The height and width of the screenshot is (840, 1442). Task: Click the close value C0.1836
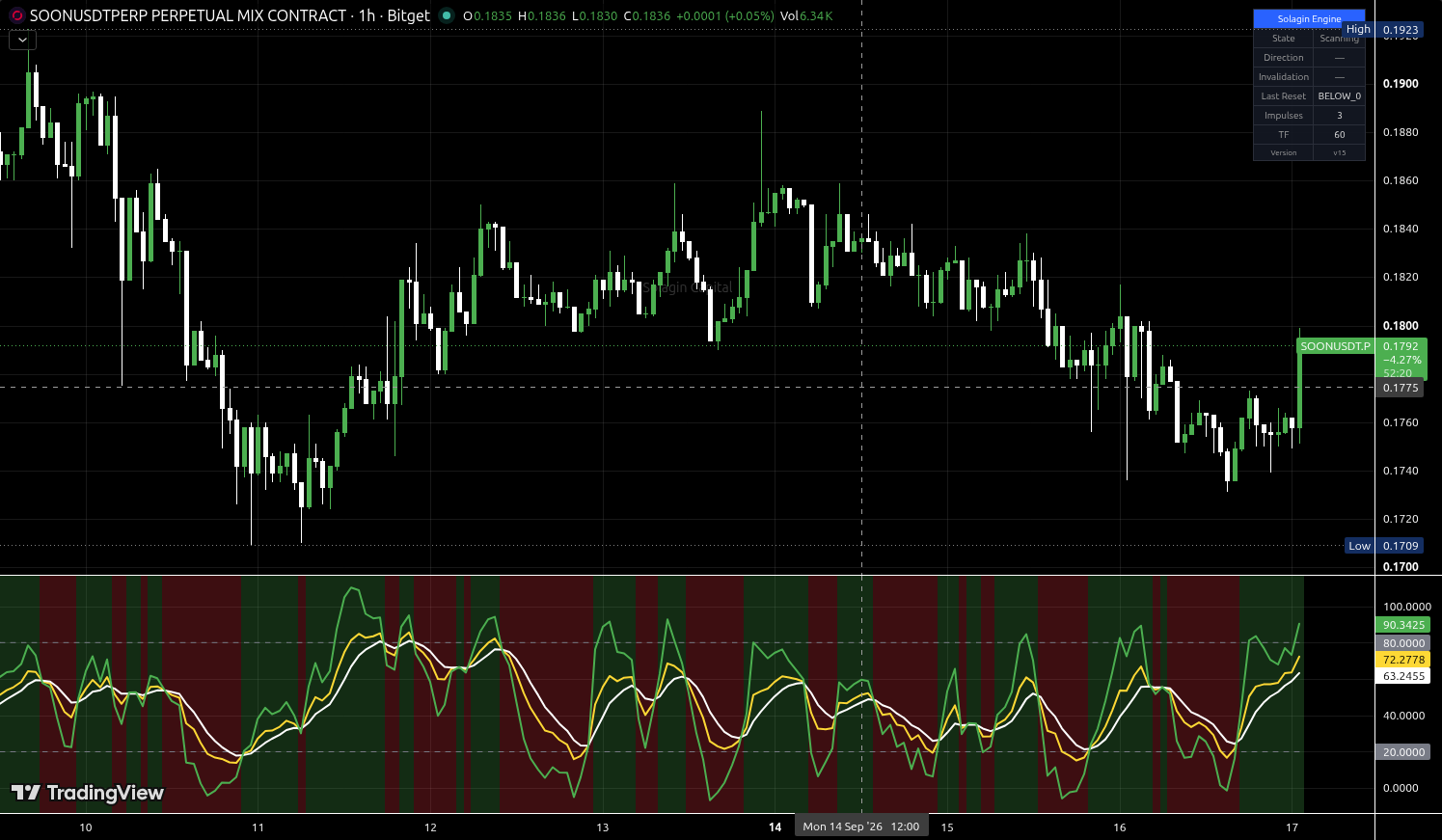[x=646, y=15]
